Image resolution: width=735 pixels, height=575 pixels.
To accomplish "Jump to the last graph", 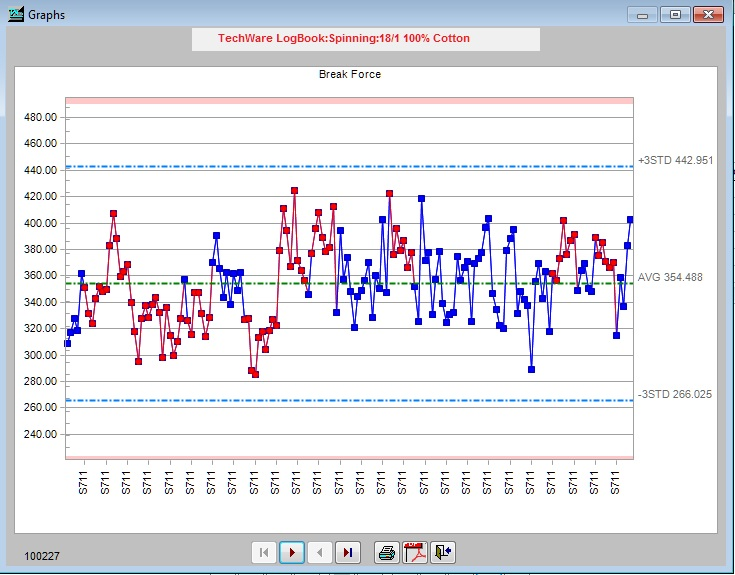I will click(348, 553).
